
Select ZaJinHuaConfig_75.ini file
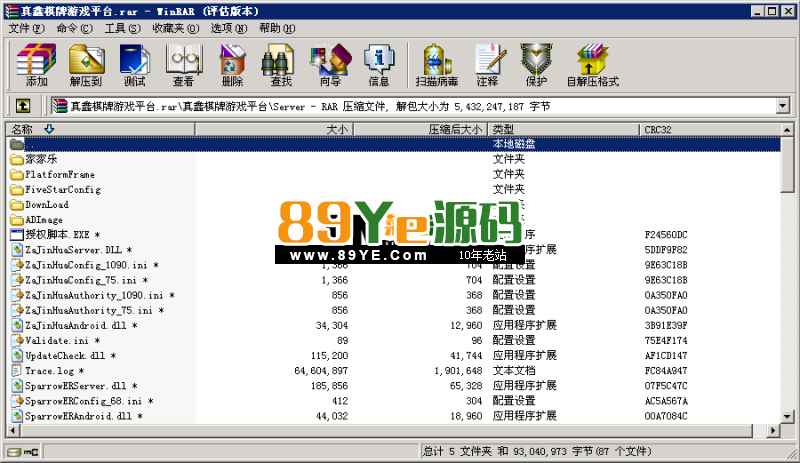click(80, 280)
